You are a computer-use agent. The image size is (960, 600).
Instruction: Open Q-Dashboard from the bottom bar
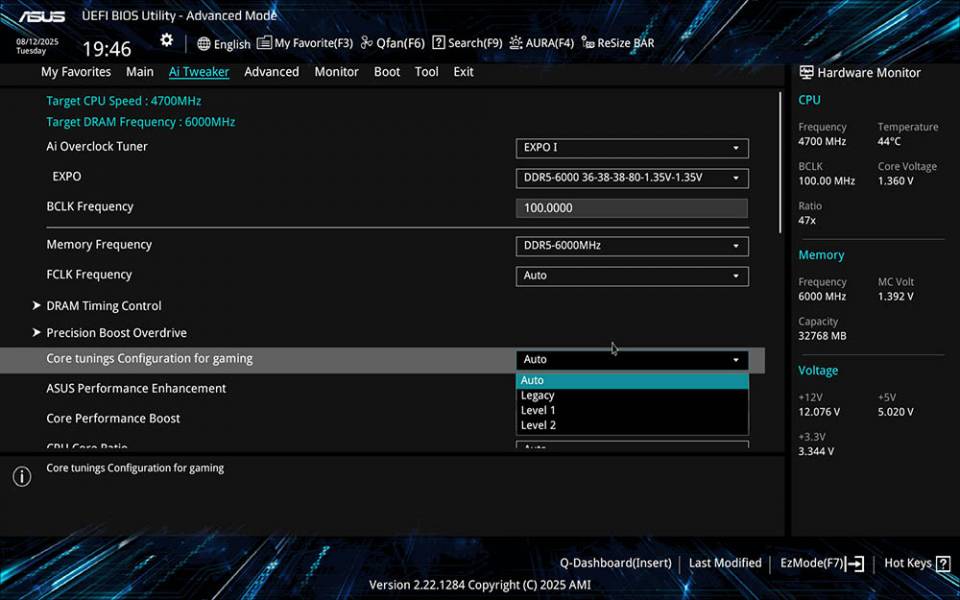tap(615, 563)
